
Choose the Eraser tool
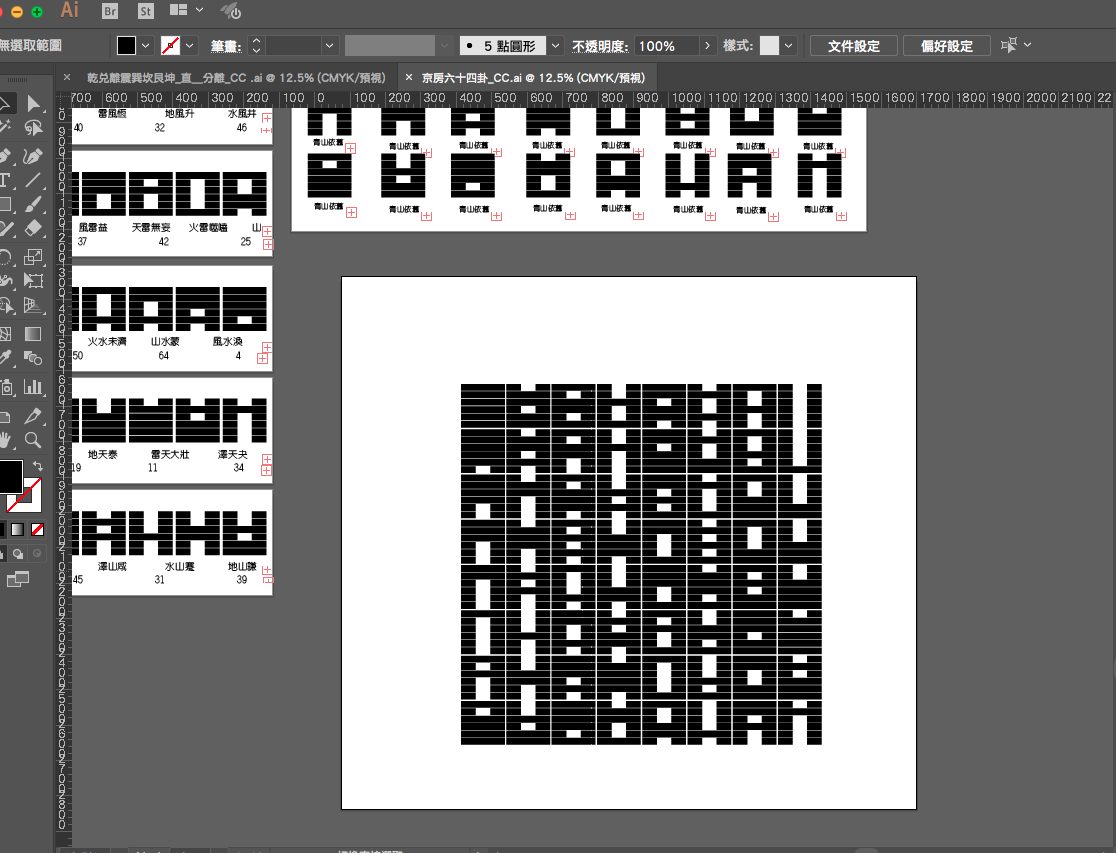[x=33, y=229]
